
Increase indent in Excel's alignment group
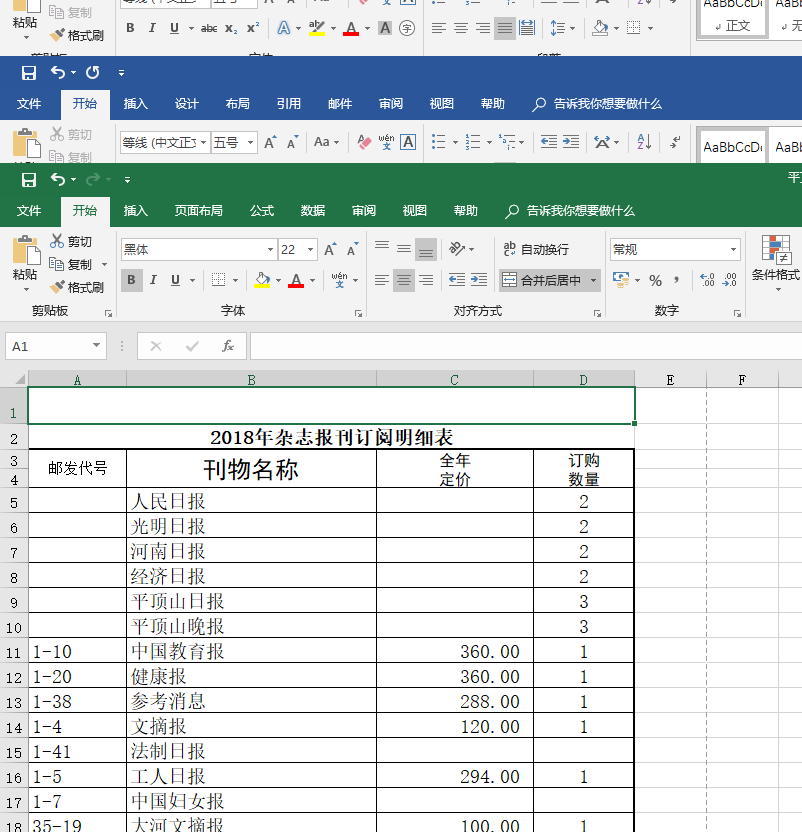pyautogui.click(x=479, y=280)
